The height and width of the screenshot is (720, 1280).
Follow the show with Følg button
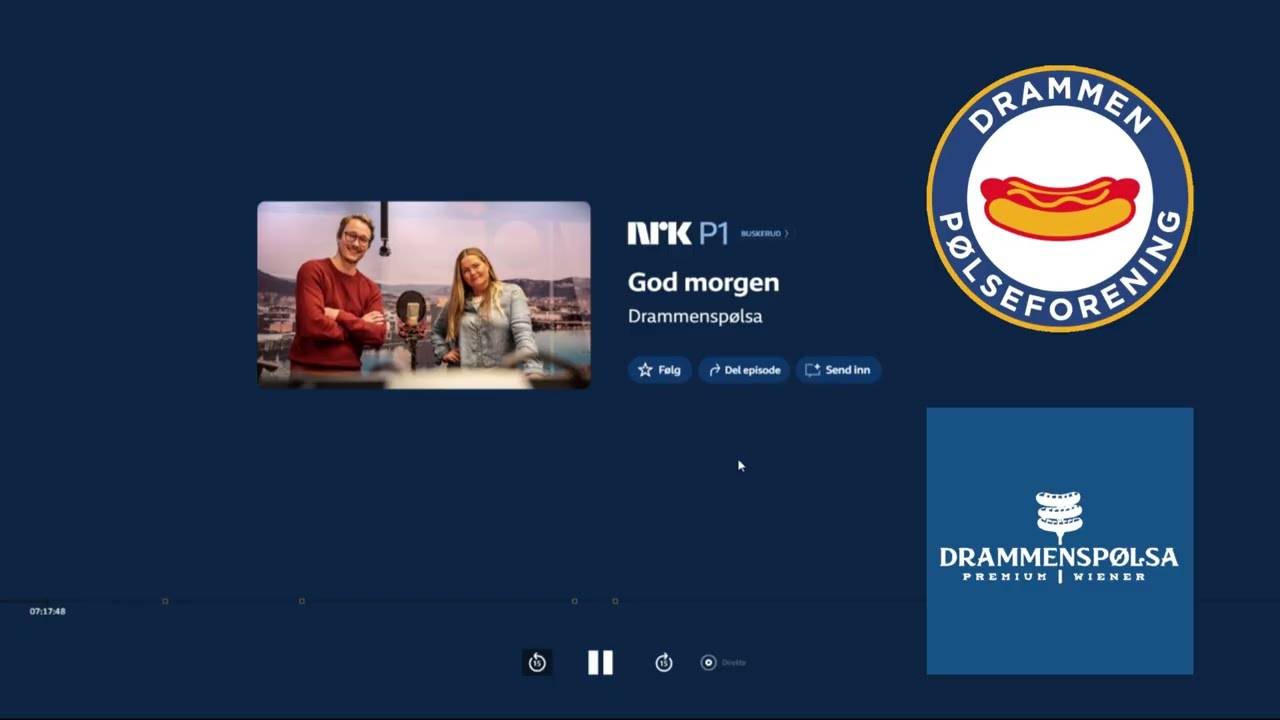pos(659,370)
